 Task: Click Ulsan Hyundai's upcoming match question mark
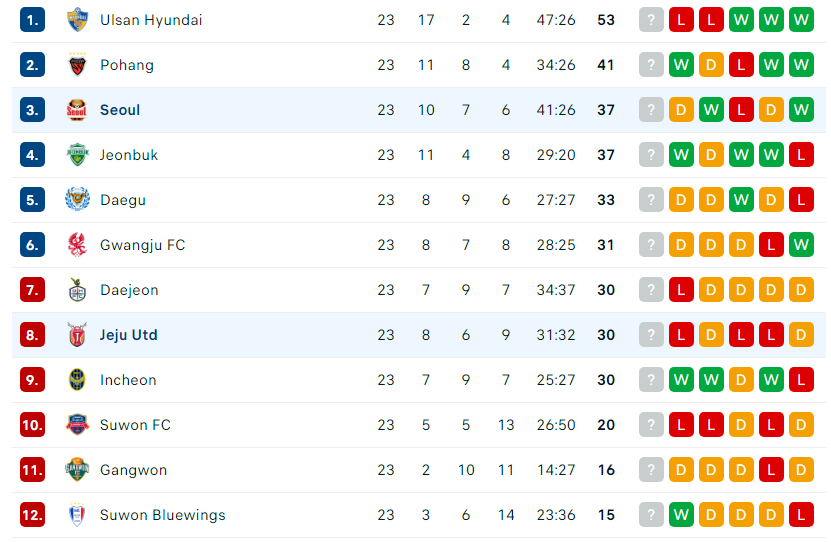coord(651,20)
